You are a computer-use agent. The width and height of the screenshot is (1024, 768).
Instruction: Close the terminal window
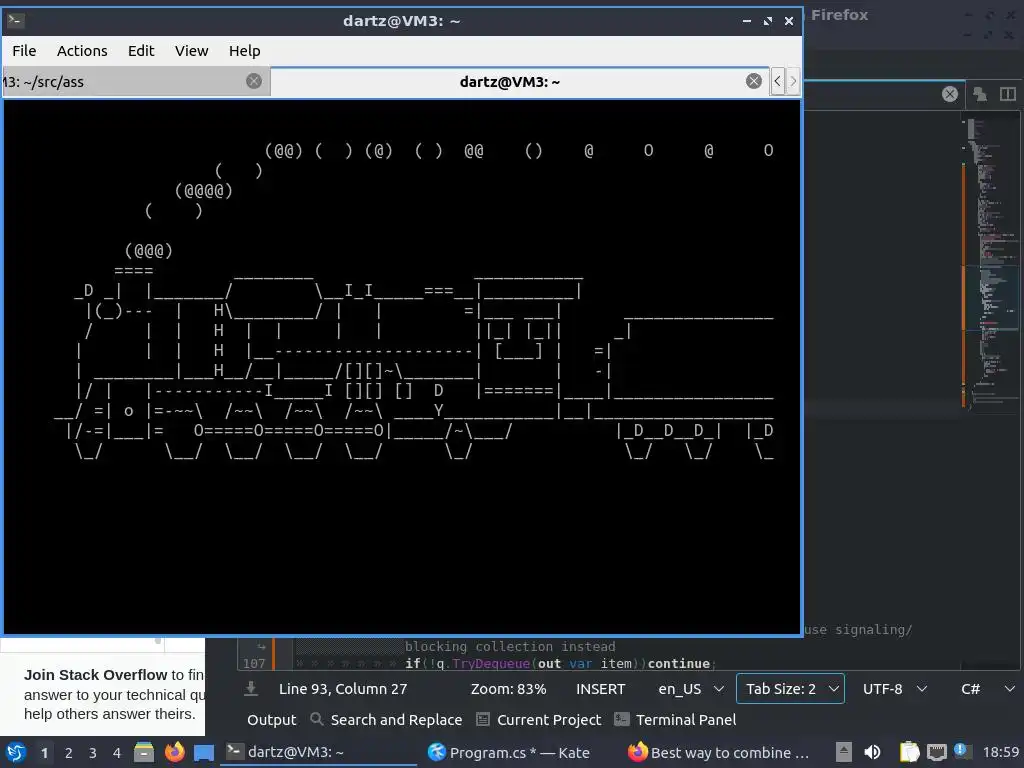[x=789, y=21]
